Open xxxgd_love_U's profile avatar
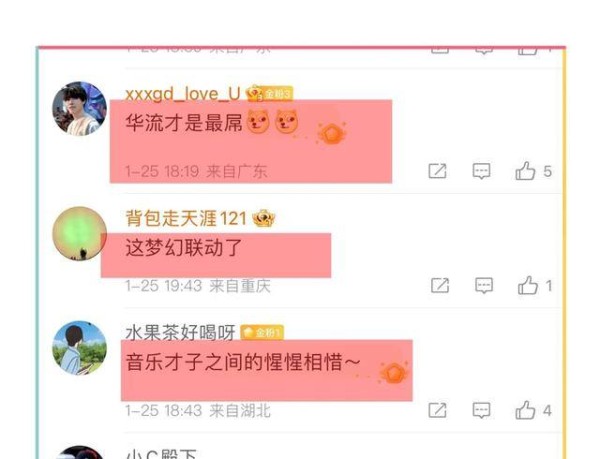Image resolution: width=600 pixels, height=459 pixels. pyautogui.click(x=80, y=109)
